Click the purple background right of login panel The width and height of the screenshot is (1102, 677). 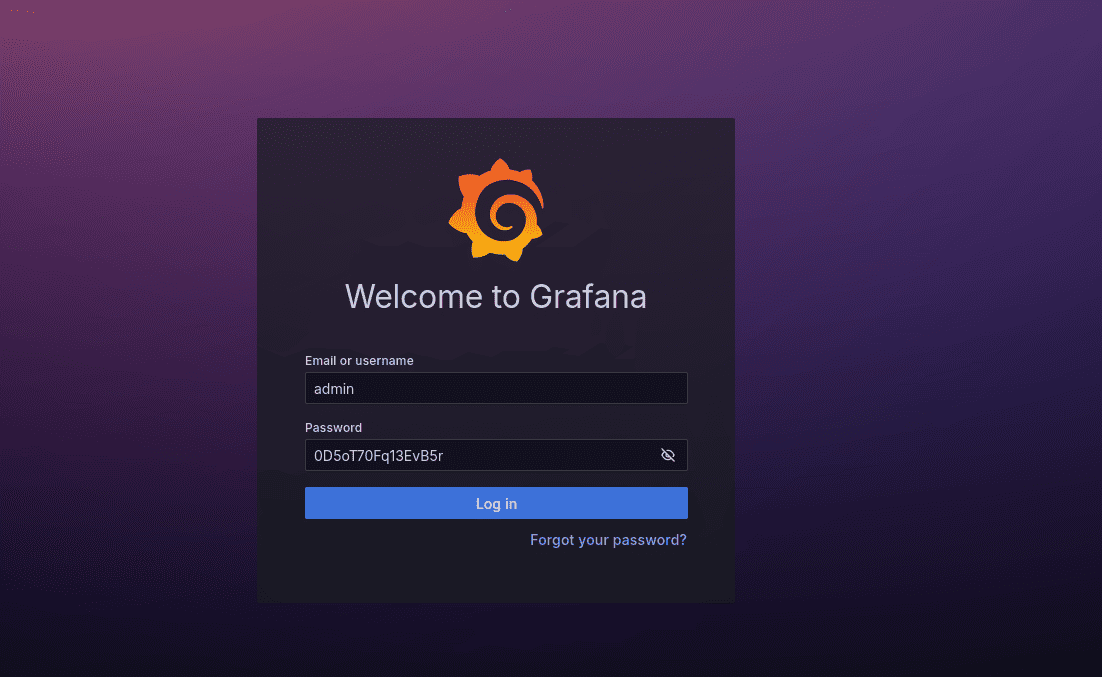920,350
